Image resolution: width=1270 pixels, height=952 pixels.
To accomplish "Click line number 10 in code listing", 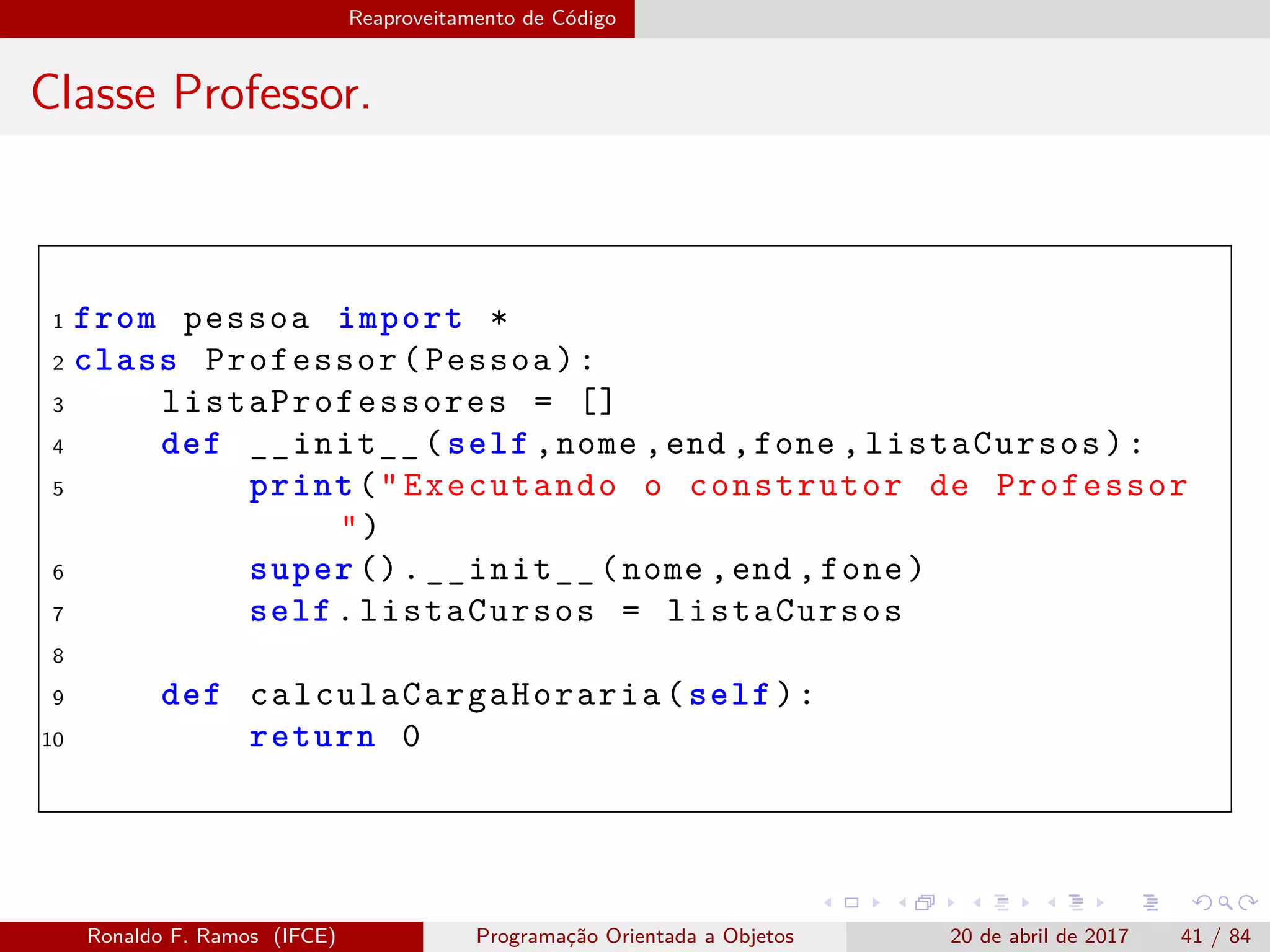I will (53, 739).
